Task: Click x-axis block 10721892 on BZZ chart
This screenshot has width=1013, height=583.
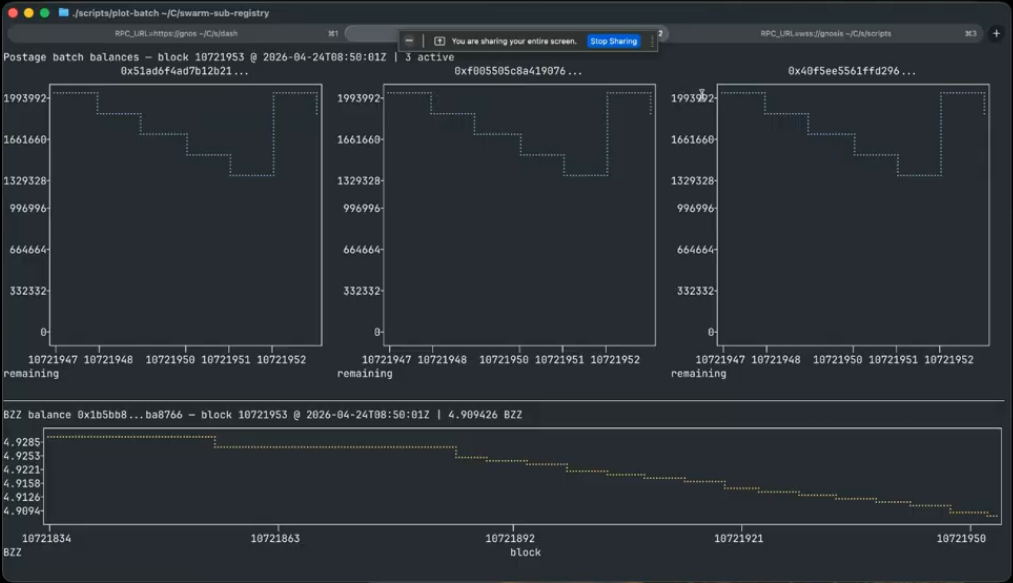Action: (510, 538)
